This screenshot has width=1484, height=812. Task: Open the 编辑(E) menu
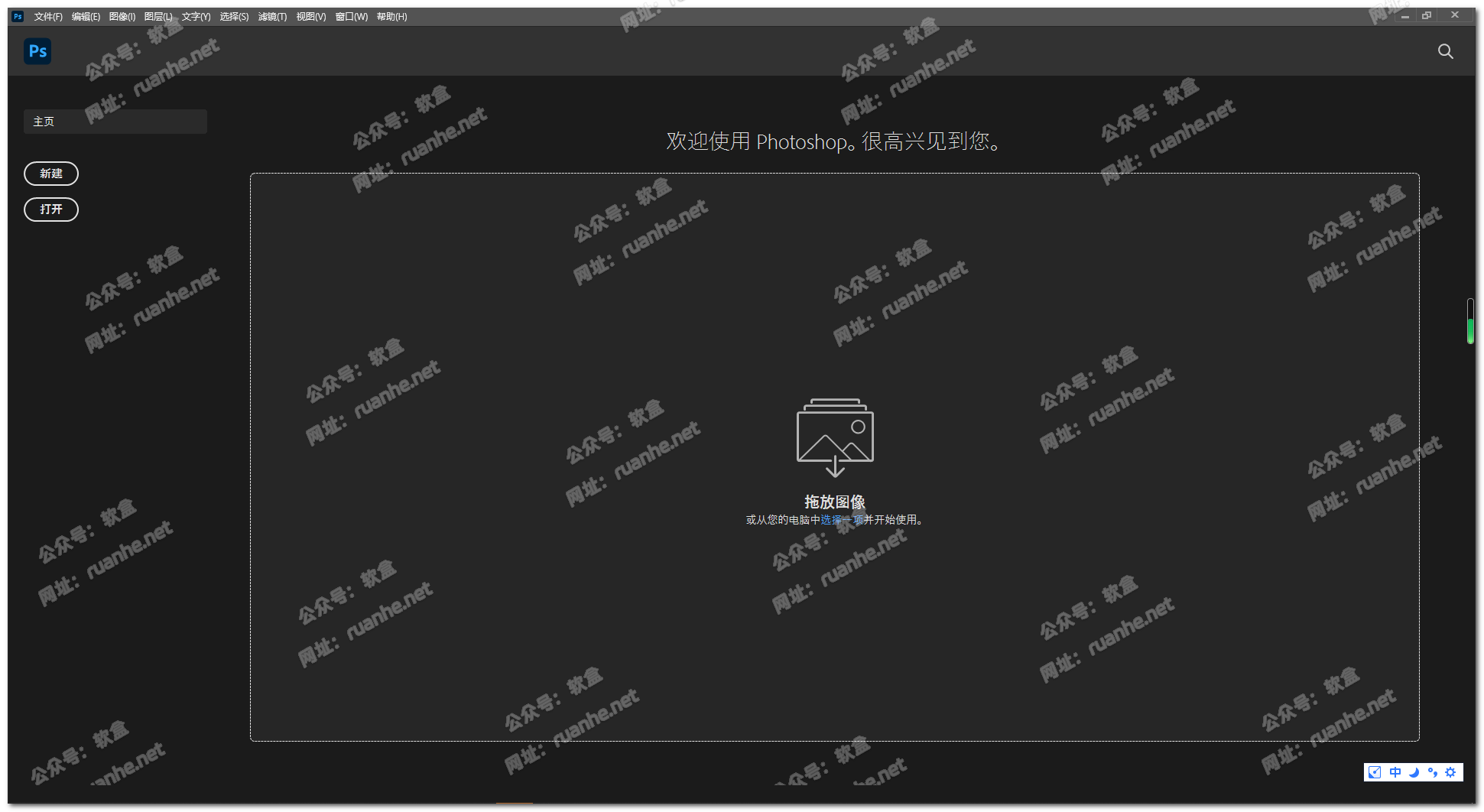(86, 17)
